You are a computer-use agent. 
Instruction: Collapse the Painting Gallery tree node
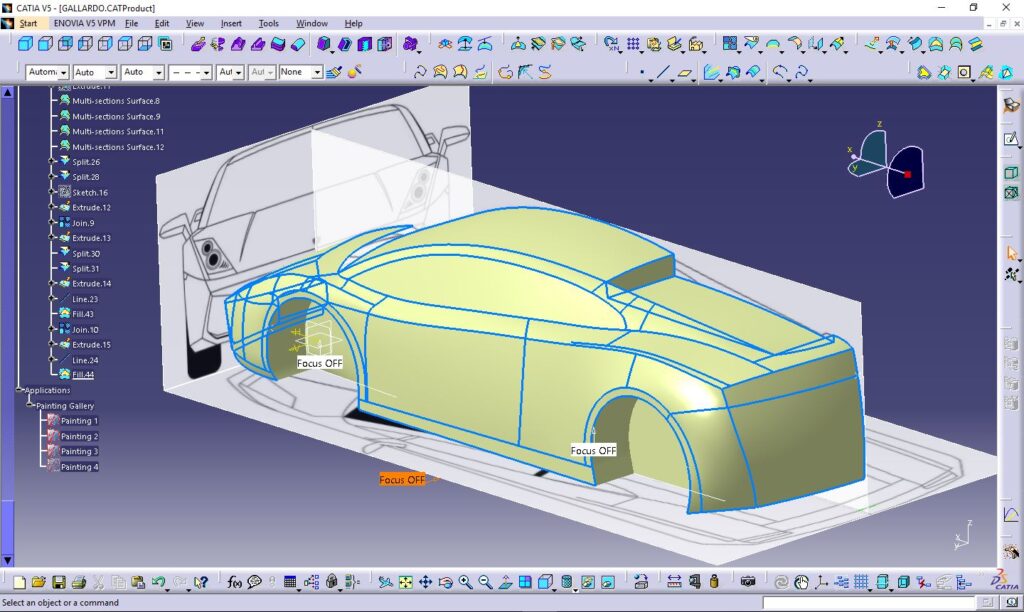coord(30,406)
